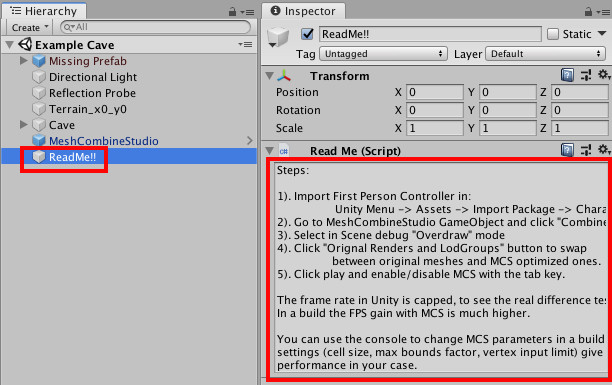Click the Position Z field

click(580, 92)
